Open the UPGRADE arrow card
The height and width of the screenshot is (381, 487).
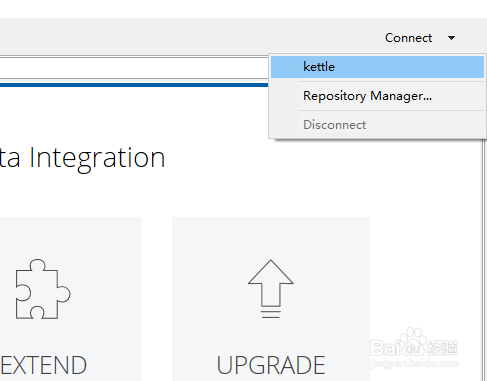(271, 299)
